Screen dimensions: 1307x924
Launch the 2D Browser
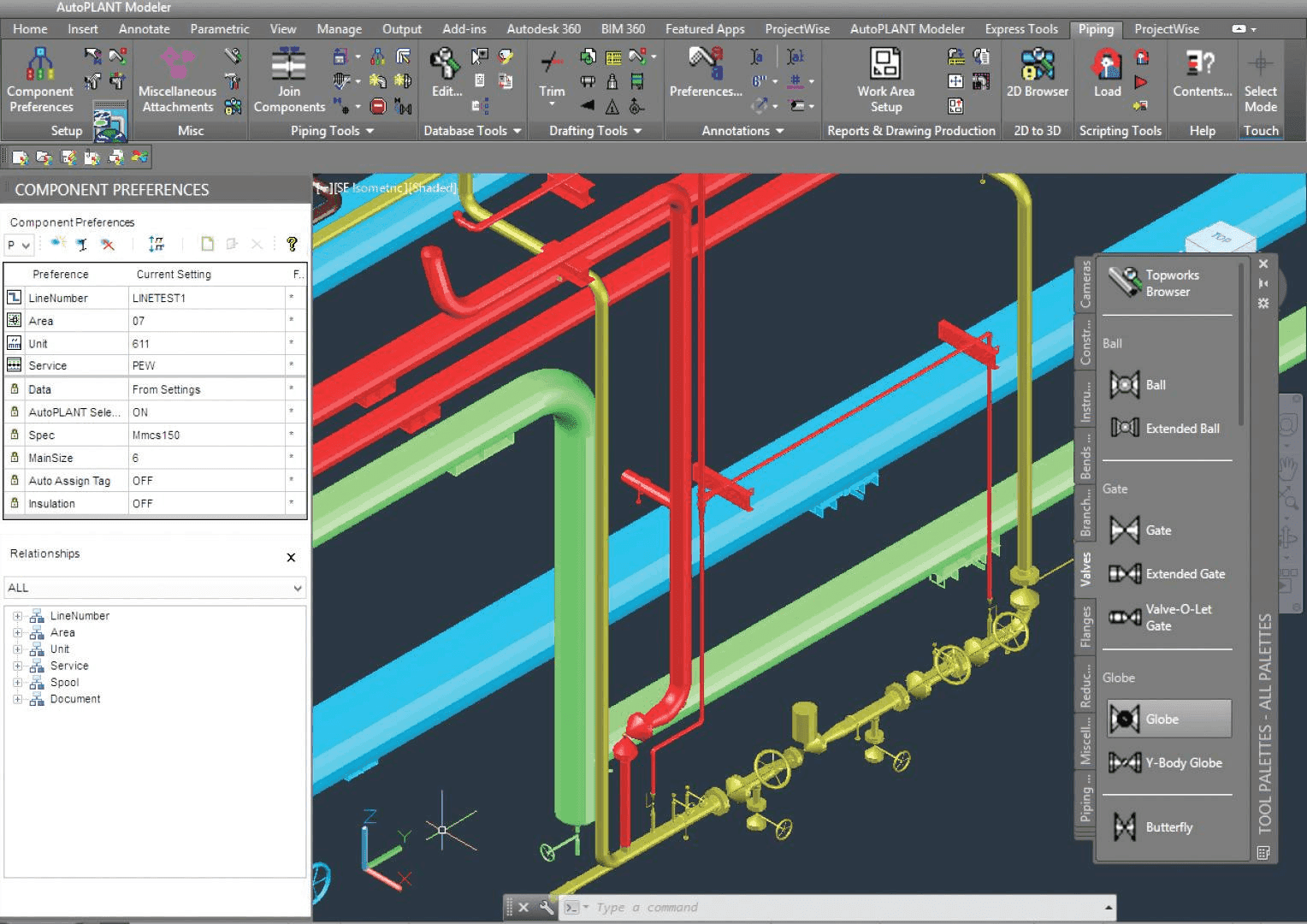tap(1038, 72)
